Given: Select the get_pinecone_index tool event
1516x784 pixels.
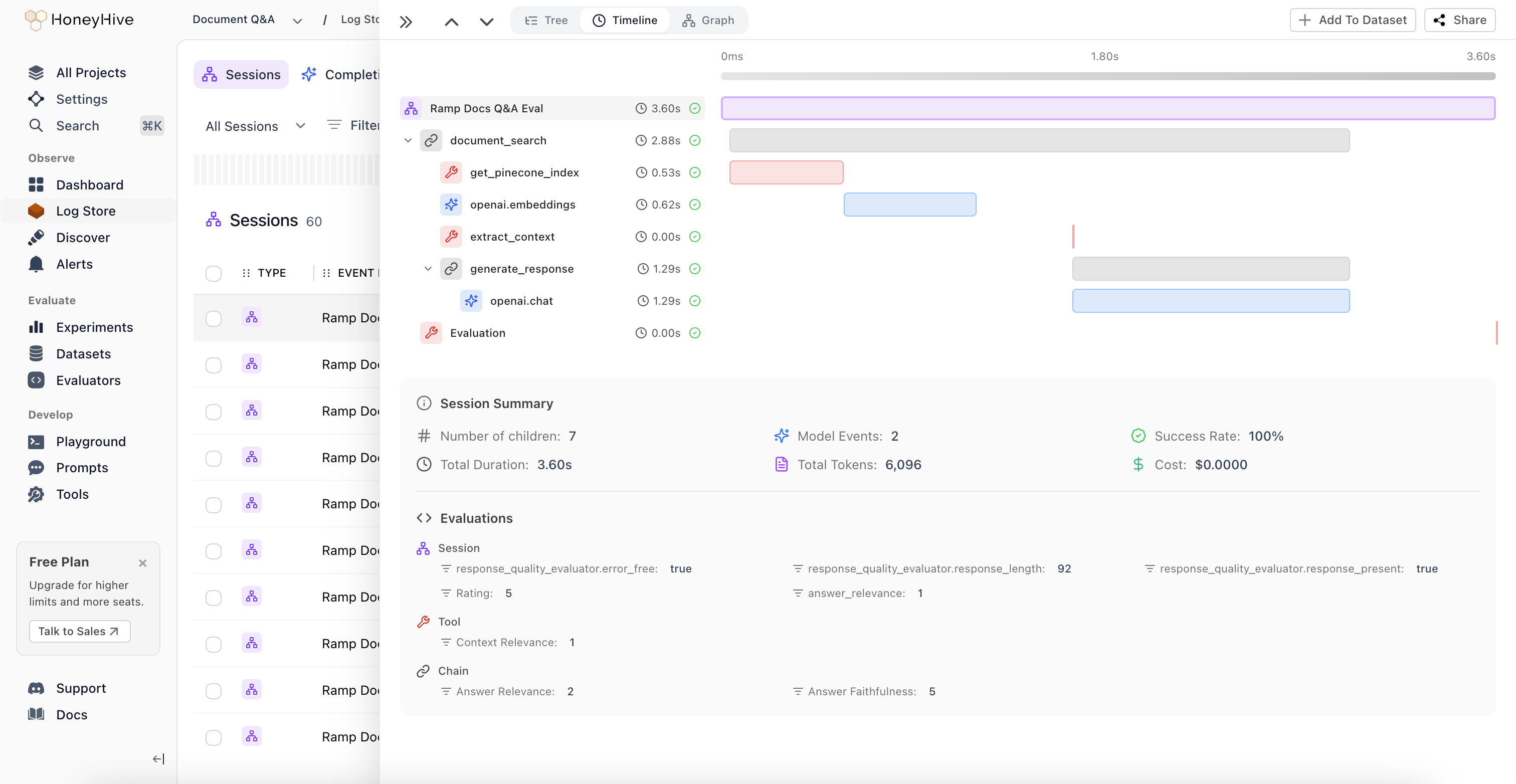Looking at the screenshot, I should point(524,172).
